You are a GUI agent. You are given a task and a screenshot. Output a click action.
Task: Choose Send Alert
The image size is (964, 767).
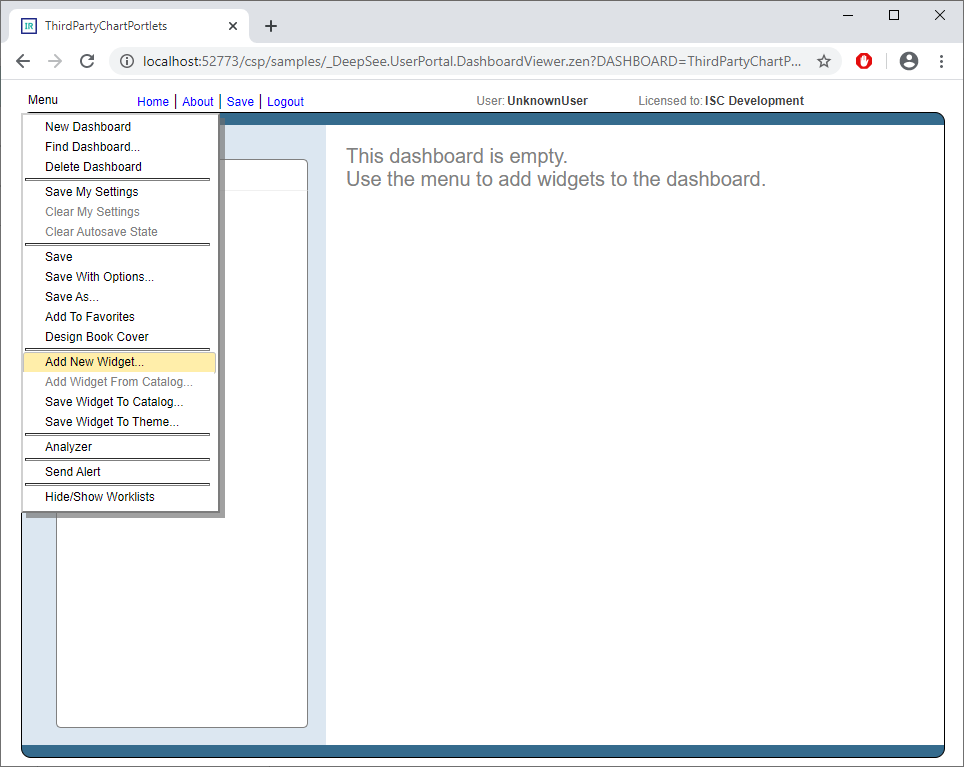point(120,472)
